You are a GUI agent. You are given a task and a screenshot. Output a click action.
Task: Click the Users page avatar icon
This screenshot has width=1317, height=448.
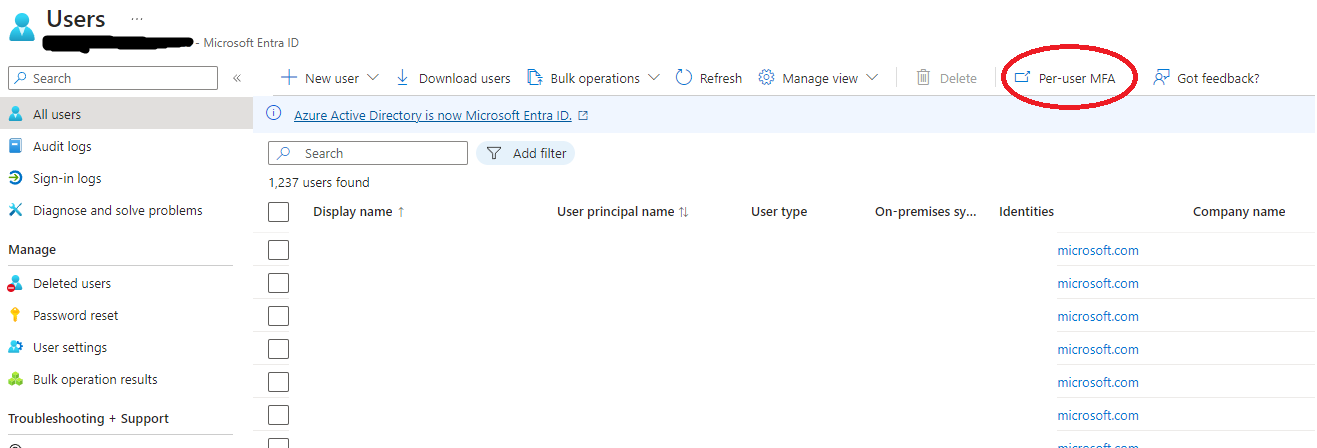point(22,25)
